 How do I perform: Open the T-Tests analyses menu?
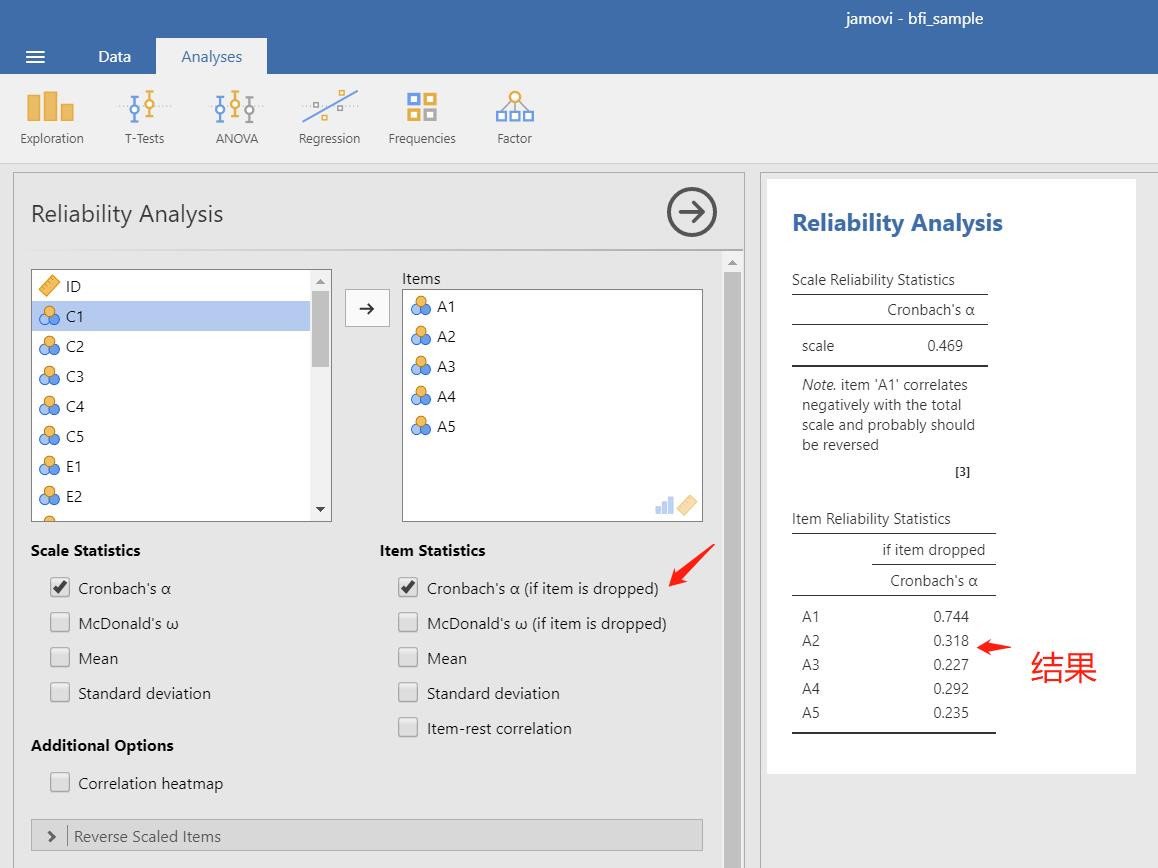[x=144, y=117]
